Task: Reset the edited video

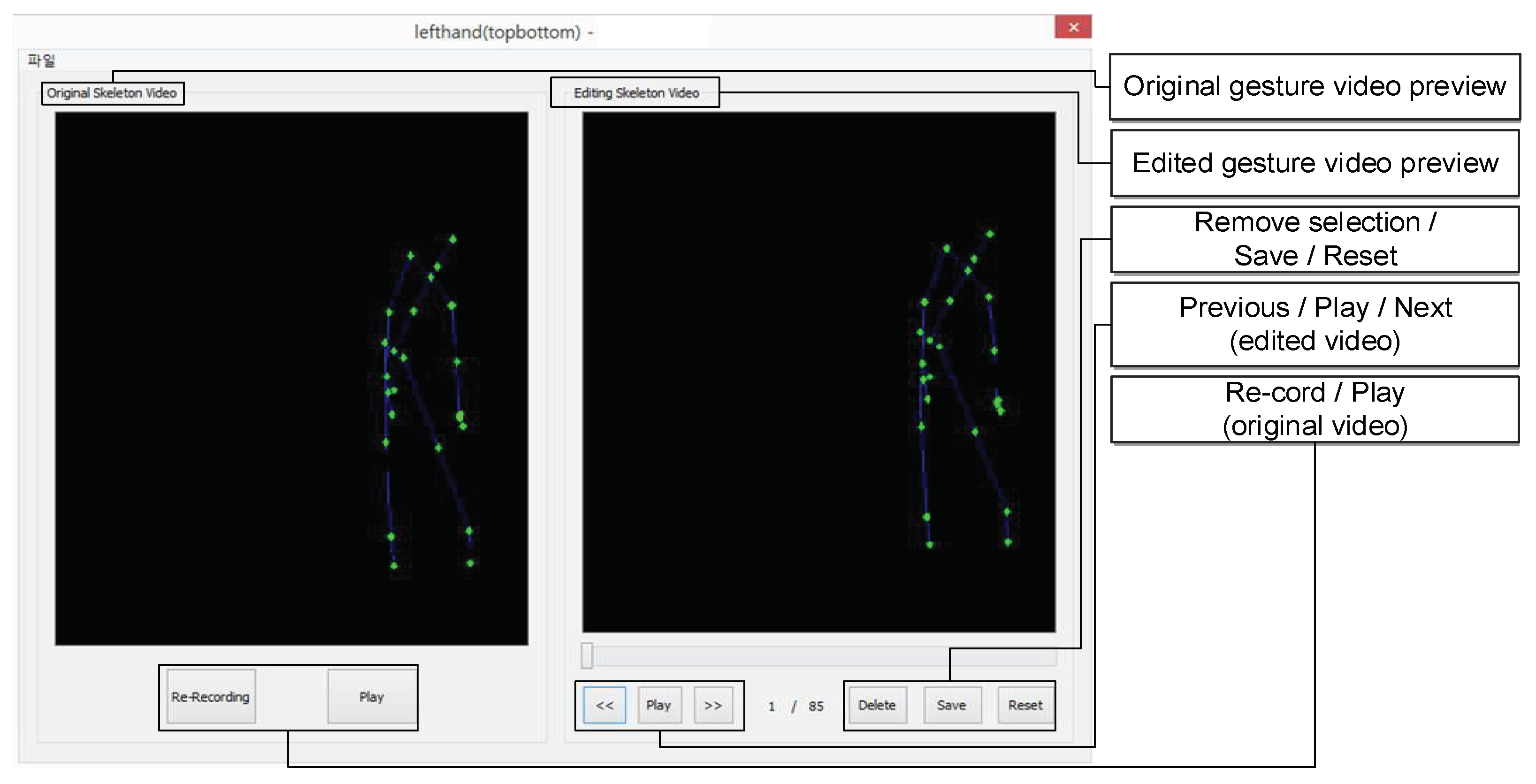Action: tap(1025, 705)
